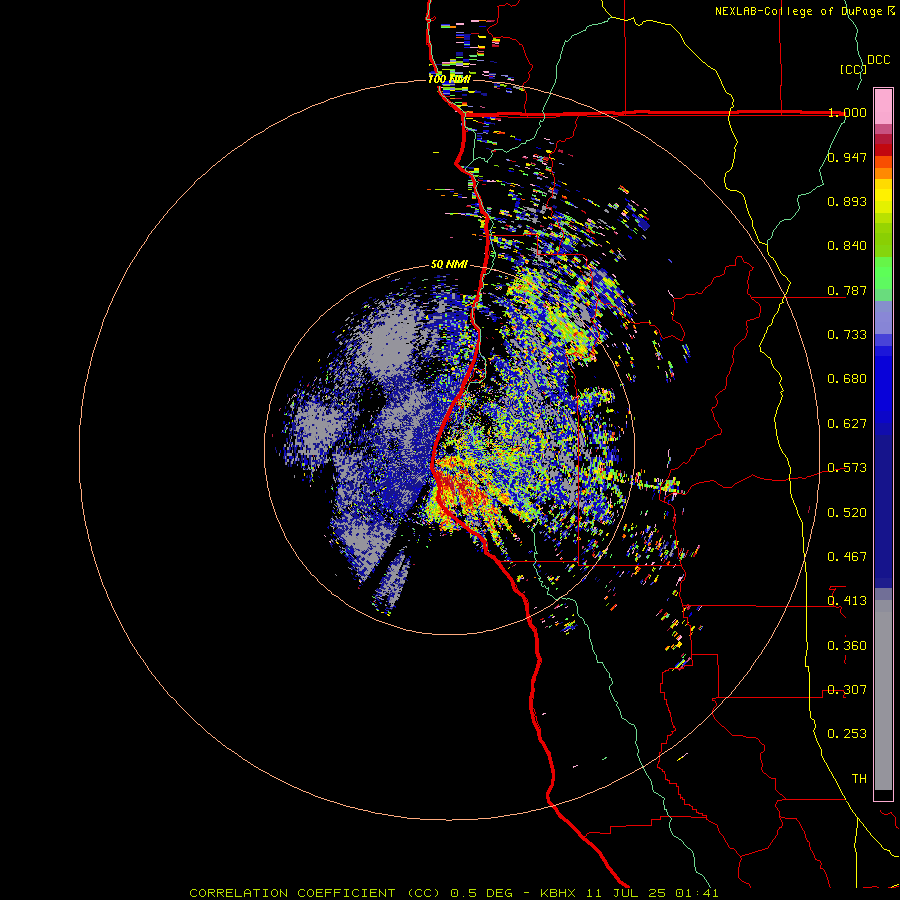Image resolution: width=900 pixels, height=900 pixels.
Task: Select the 1.000 scale value
Action: [847, 112]
